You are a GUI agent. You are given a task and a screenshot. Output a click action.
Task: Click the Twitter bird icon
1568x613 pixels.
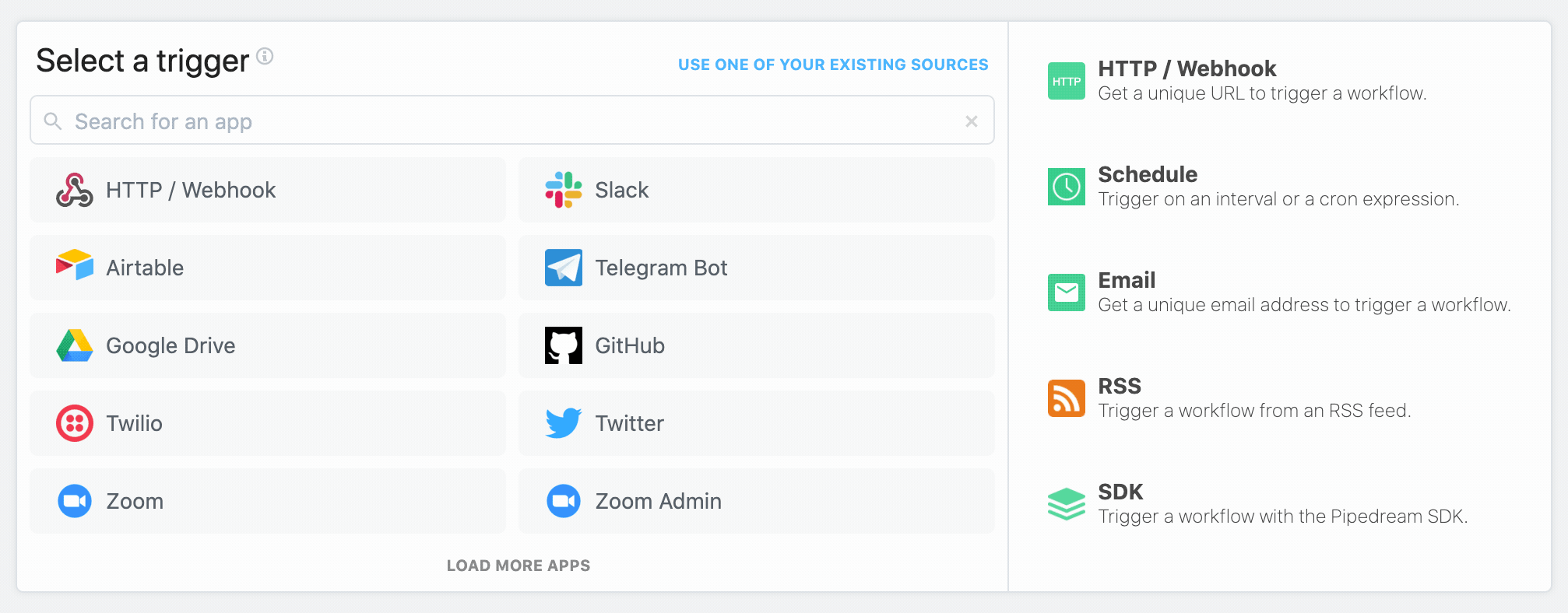[x=563, y=423]
